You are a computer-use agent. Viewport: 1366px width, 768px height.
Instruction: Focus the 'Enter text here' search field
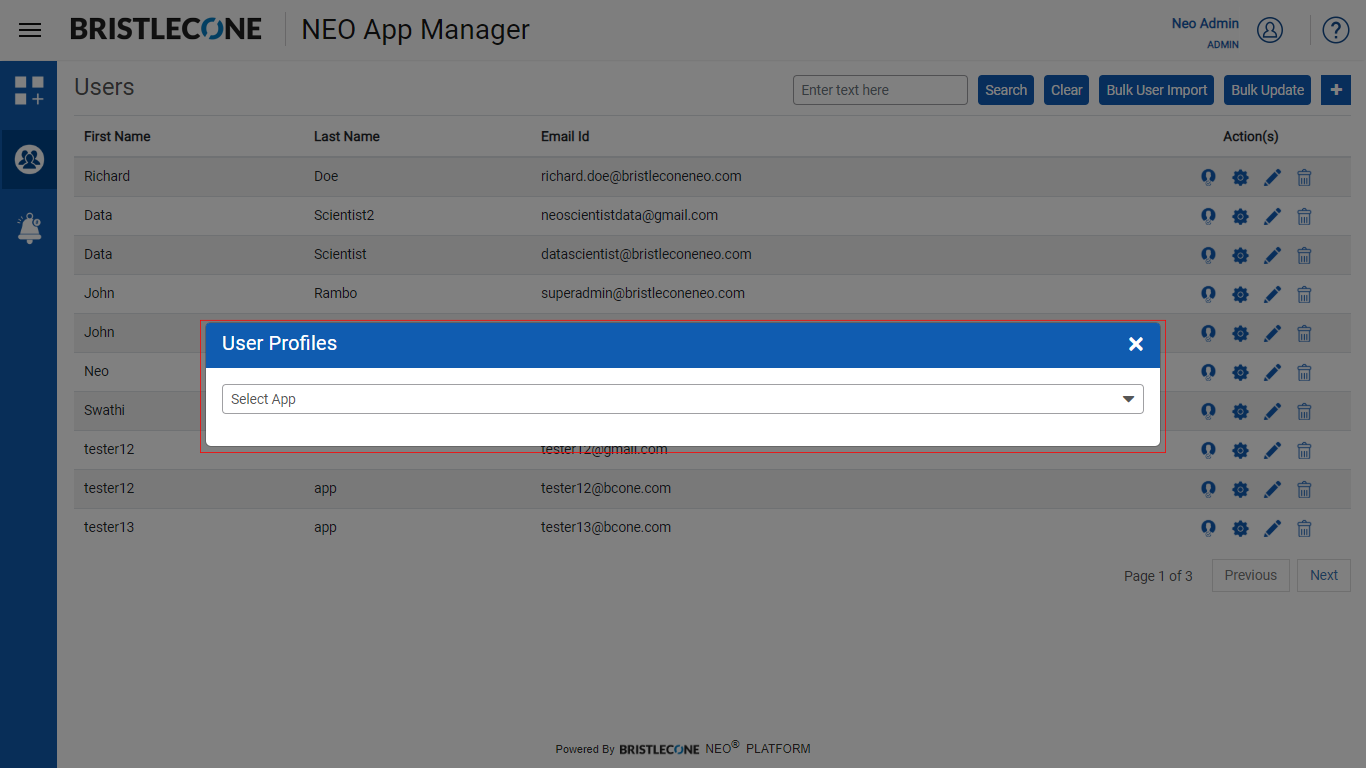pyautogui.click(x=880, y=90)
